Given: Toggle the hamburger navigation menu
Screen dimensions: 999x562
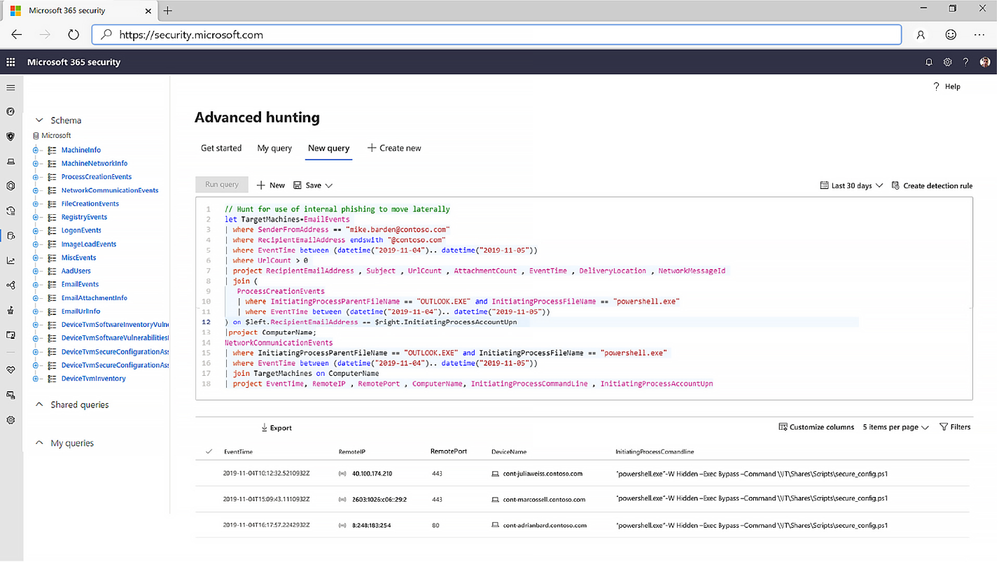Looking at the screenshot, I should coord(11,87).
